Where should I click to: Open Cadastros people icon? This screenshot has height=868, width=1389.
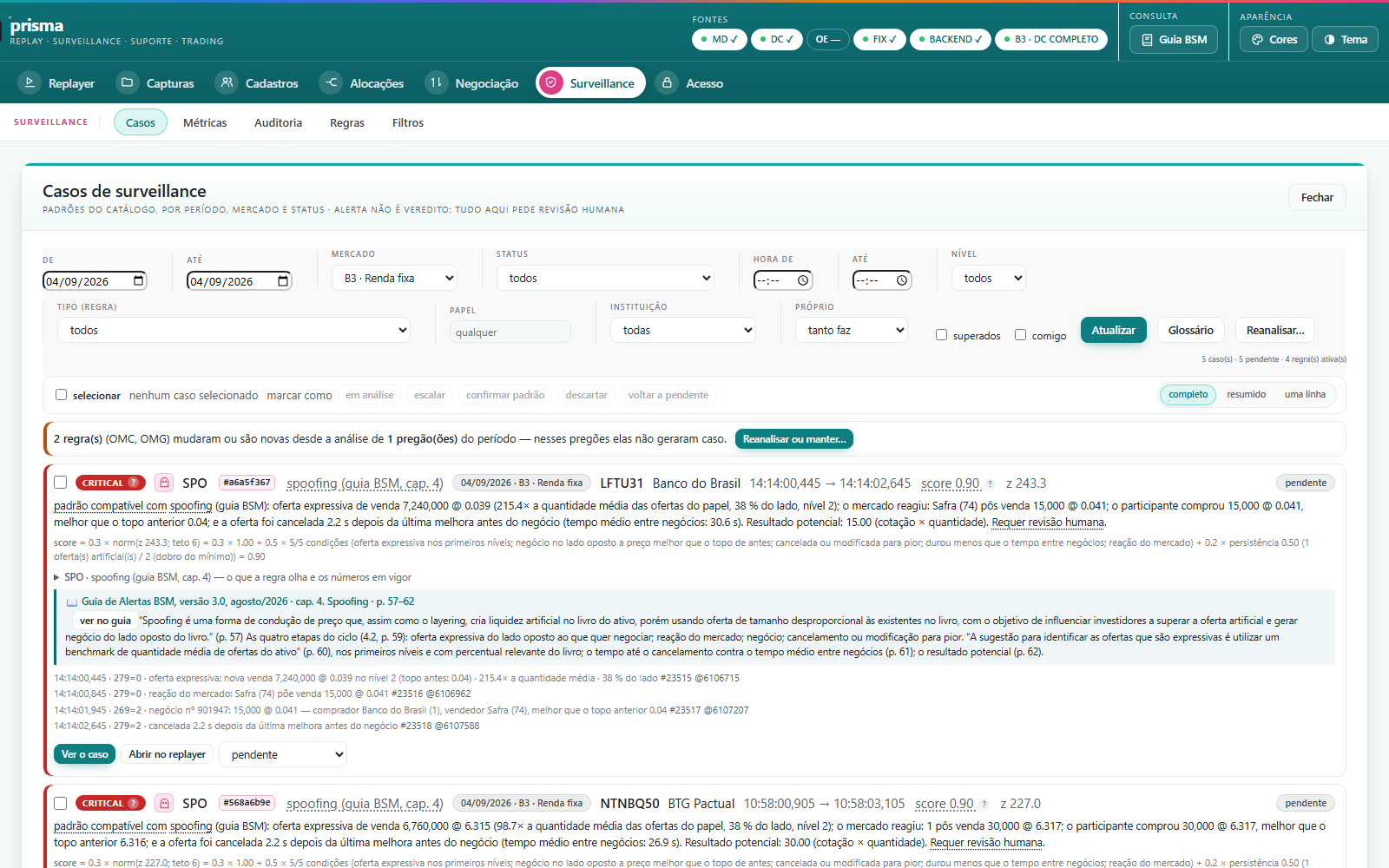point(227,82)
